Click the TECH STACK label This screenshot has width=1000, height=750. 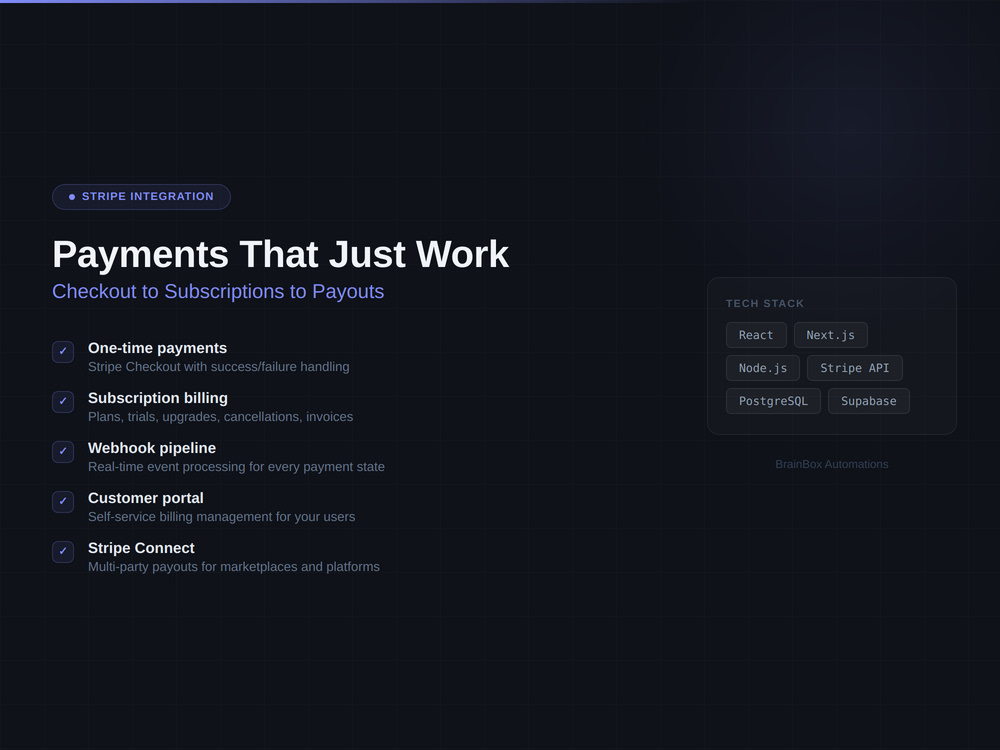(x=765, y=304)
